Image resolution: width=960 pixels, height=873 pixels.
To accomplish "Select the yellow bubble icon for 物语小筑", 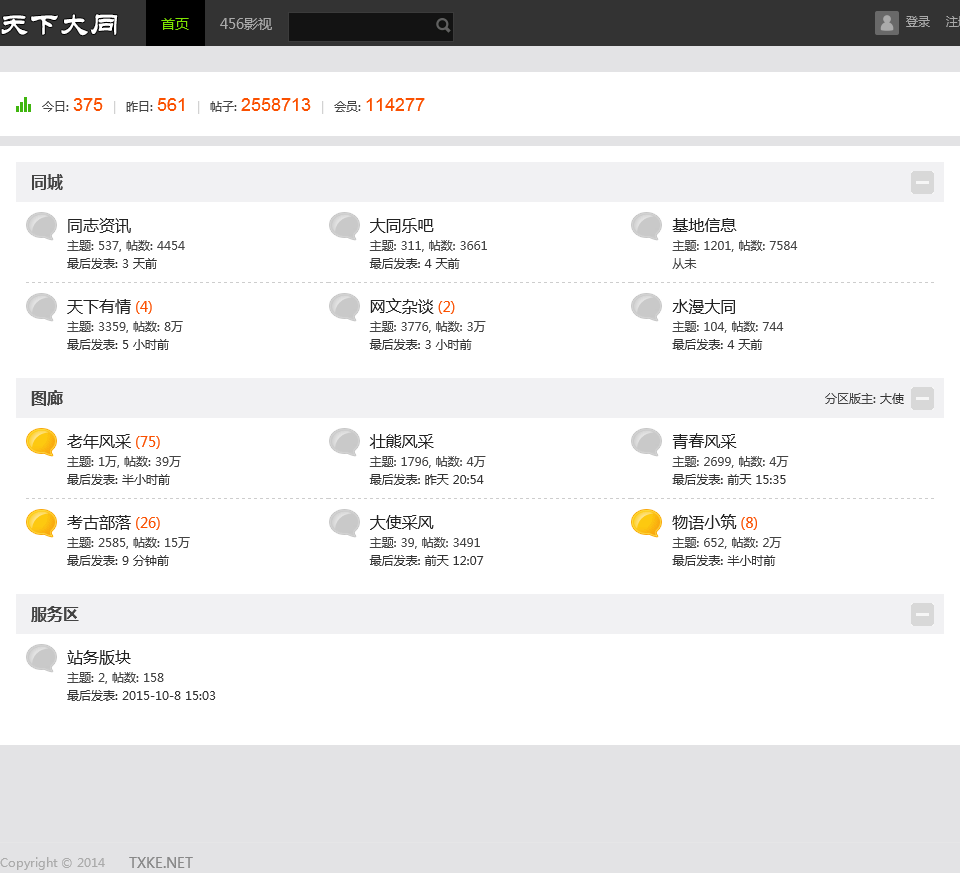I will point(647,523).
